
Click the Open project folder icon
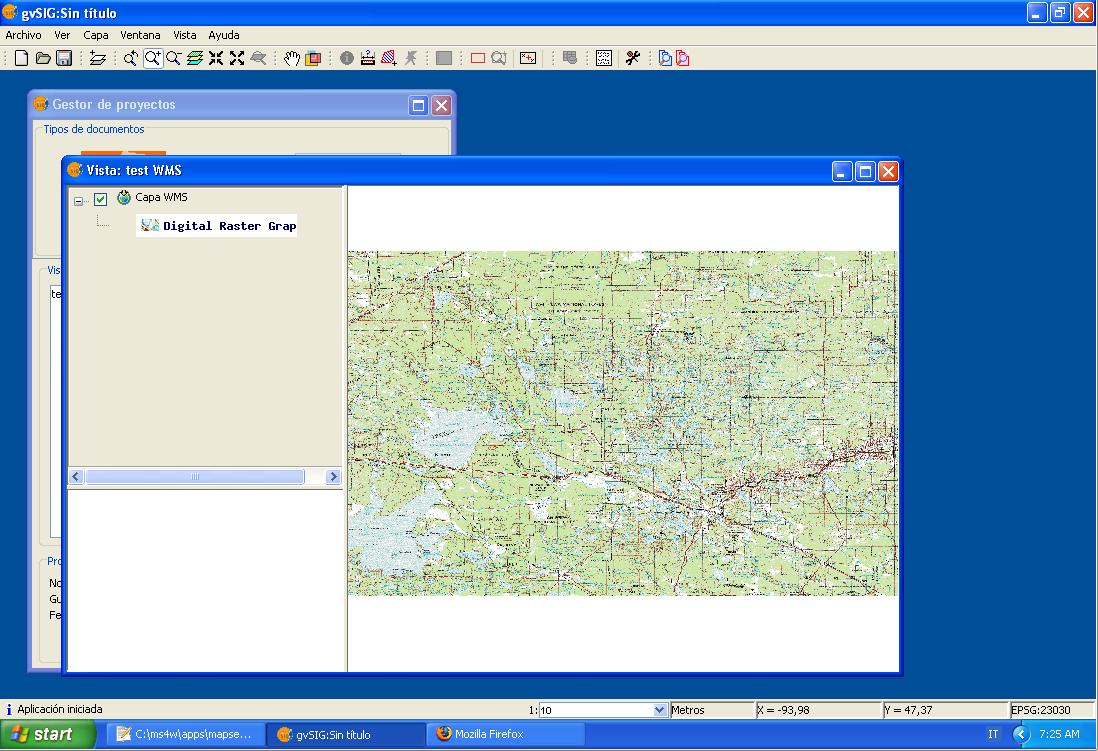click(43, 58)
